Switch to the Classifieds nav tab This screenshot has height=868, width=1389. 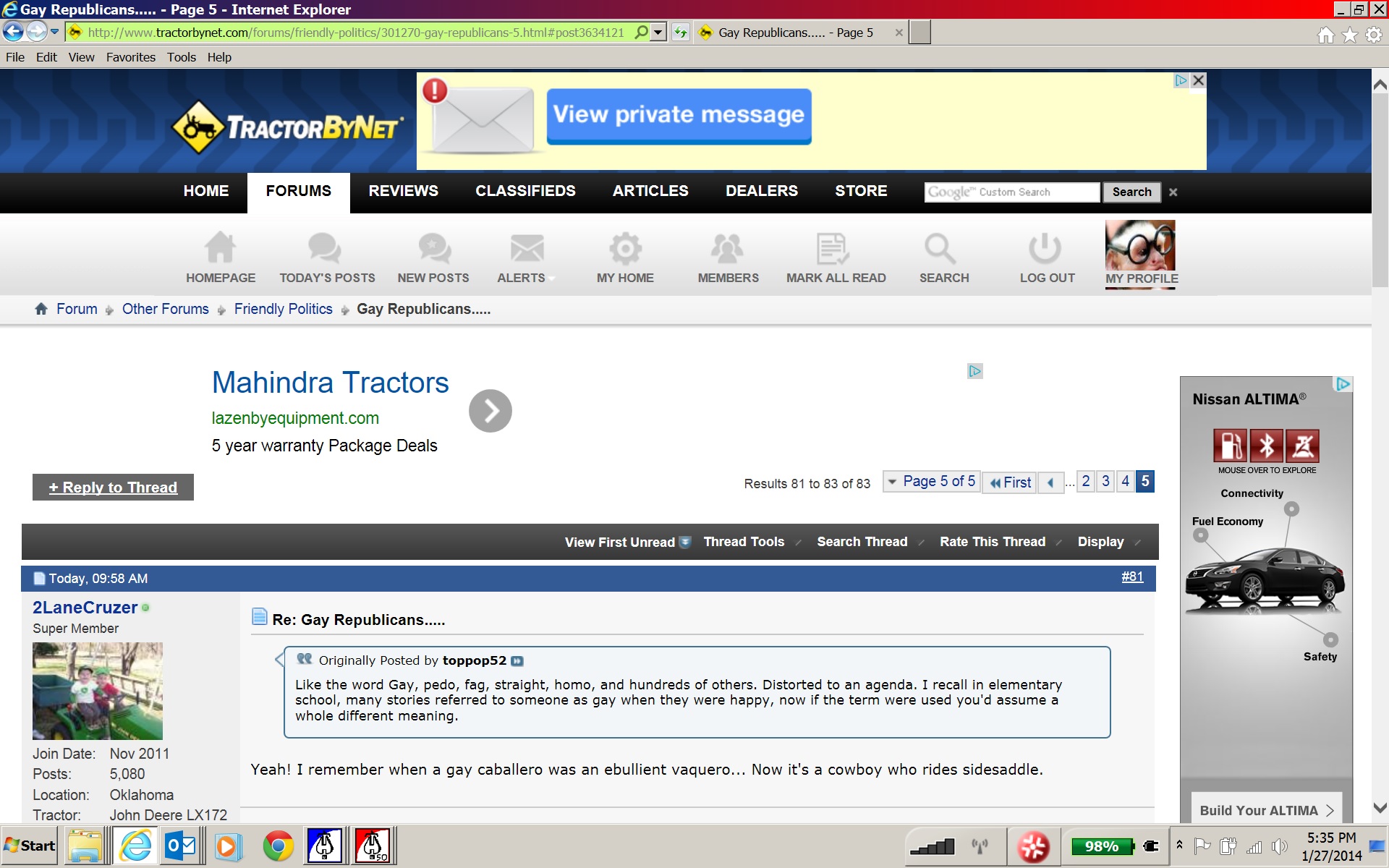tap(525, 191)
